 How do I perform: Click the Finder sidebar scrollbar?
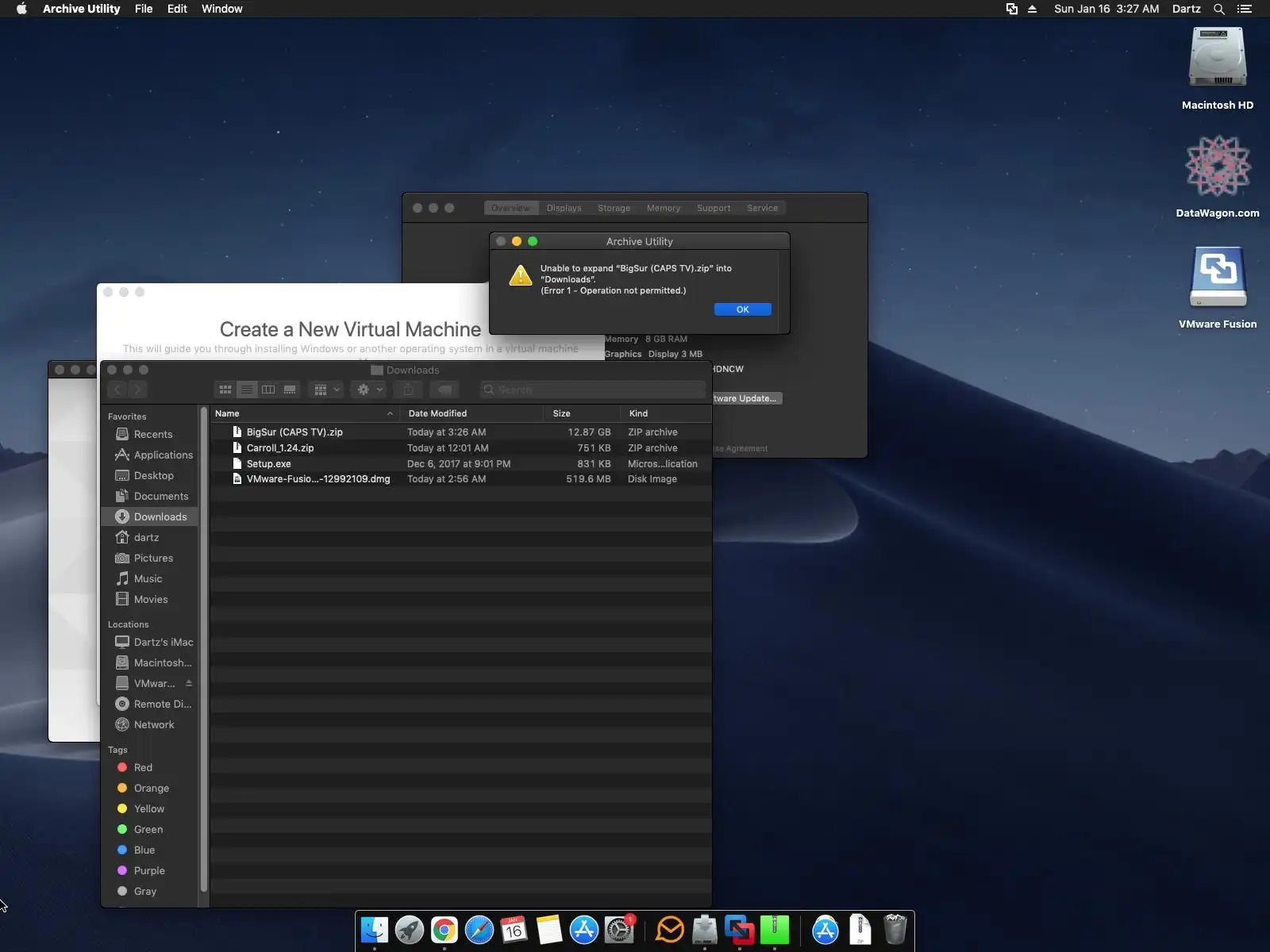pos(204,651)
